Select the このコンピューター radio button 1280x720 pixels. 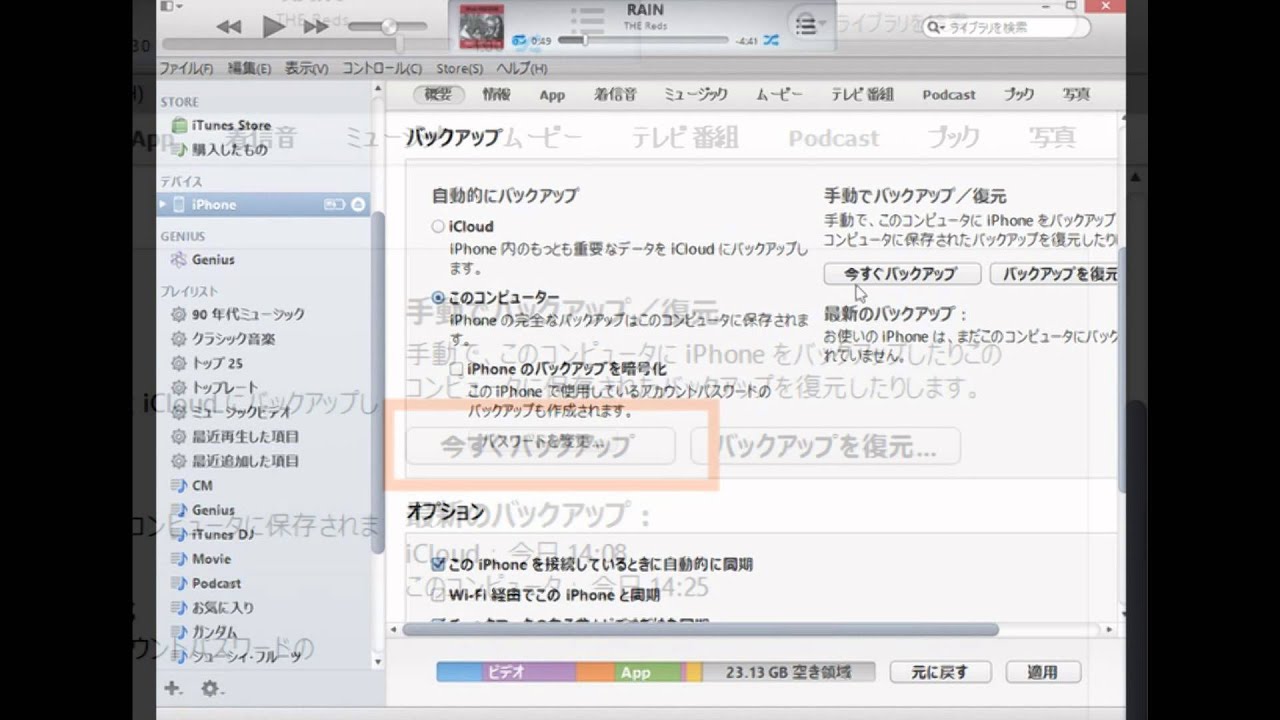[x=438, y=298]
